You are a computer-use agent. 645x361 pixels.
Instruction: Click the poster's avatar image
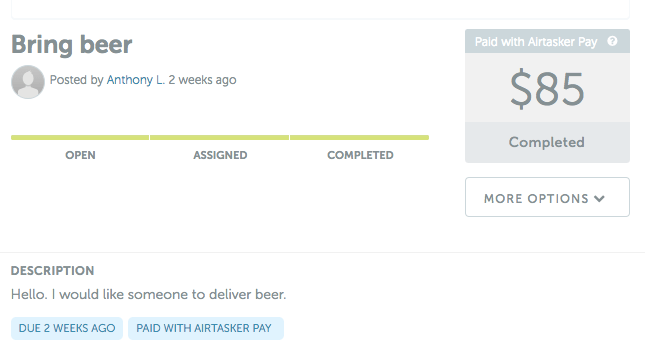(28, 82)
